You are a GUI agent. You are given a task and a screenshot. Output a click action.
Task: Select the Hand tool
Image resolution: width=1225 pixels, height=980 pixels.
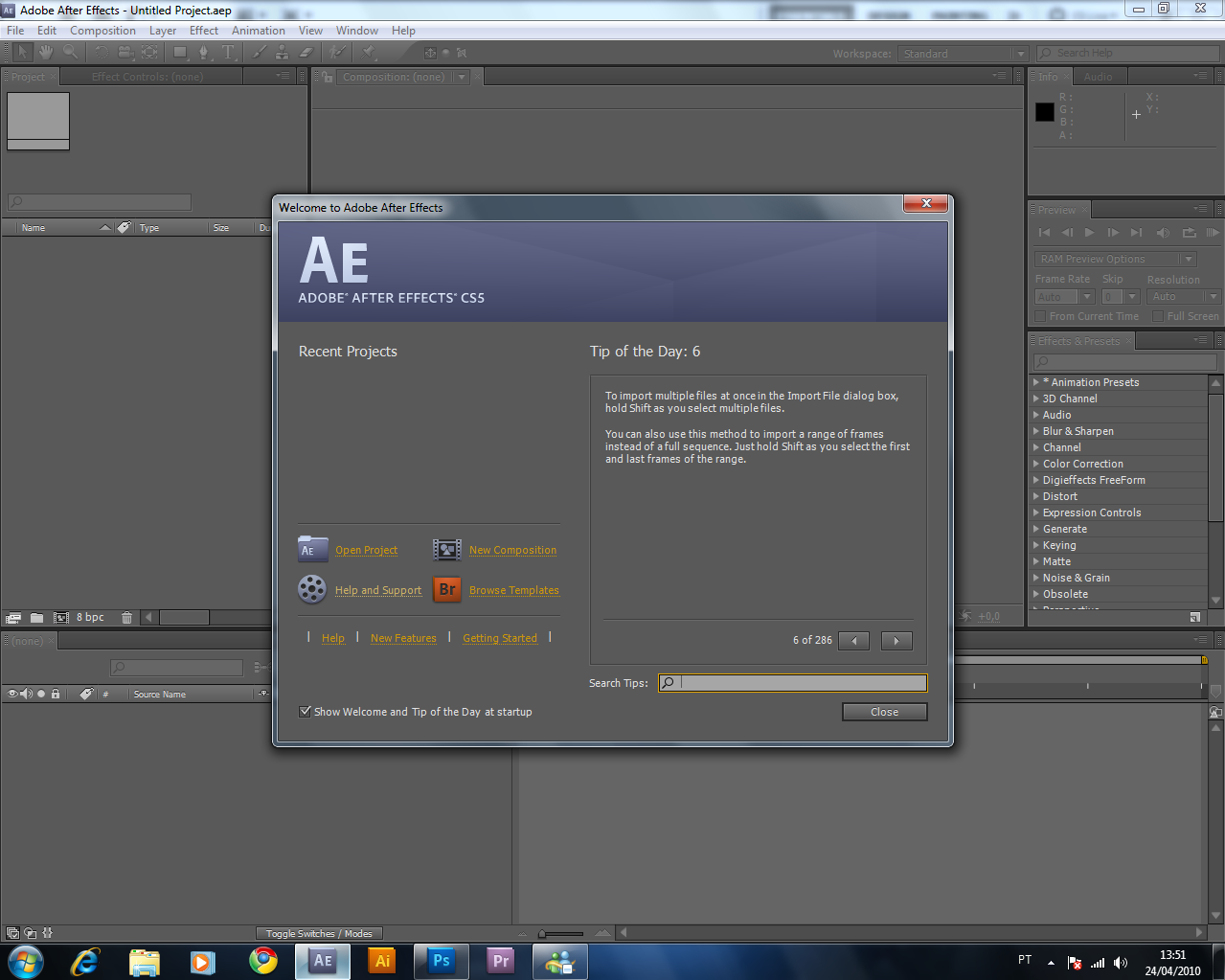pos(44,52)
